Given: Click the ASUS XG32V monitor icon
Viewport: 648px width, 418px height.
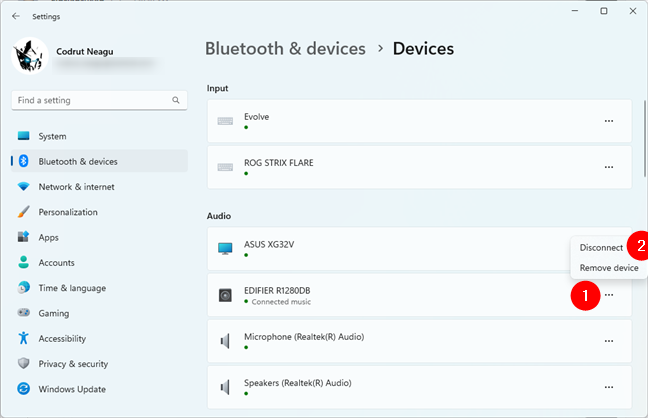Looking at the screenshot, I should pyautogui.click(x=225, y=248).
